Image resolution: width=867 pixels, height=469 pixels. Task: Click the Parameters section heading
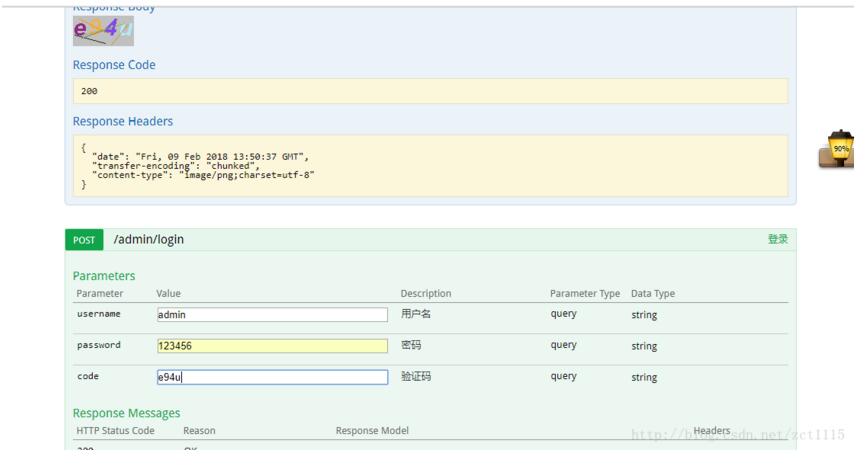coord(104,275)
